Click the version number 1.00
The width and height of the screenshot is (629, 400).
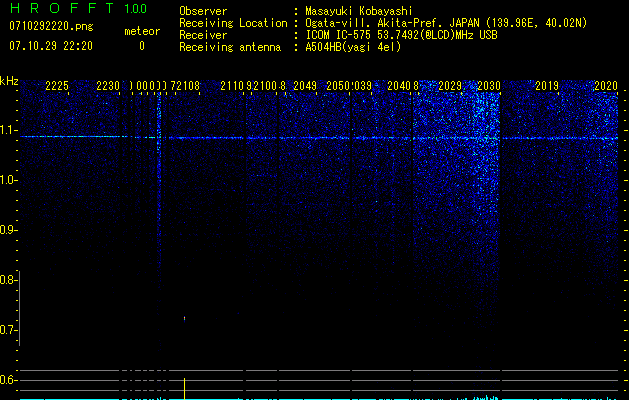point(136,9)
